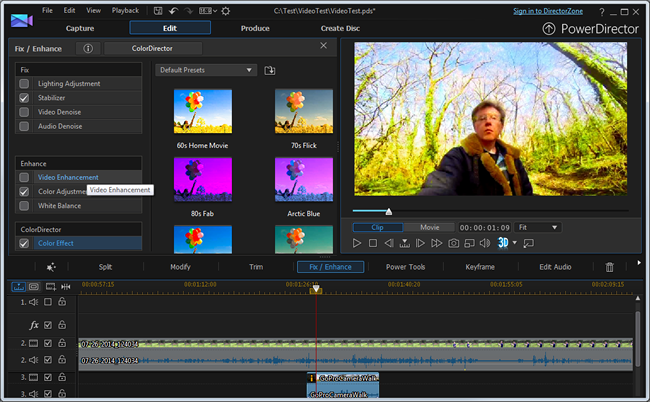Delete the selected clip with the trash icon
The width and height of the screenshot is (650, 402).
pyautogui.click(x=609, y=267)
